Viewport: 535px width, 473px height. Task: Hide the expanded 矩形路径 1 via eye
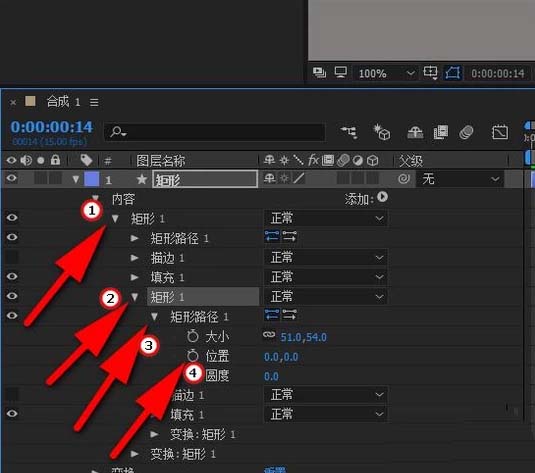(x=12, y=315)
